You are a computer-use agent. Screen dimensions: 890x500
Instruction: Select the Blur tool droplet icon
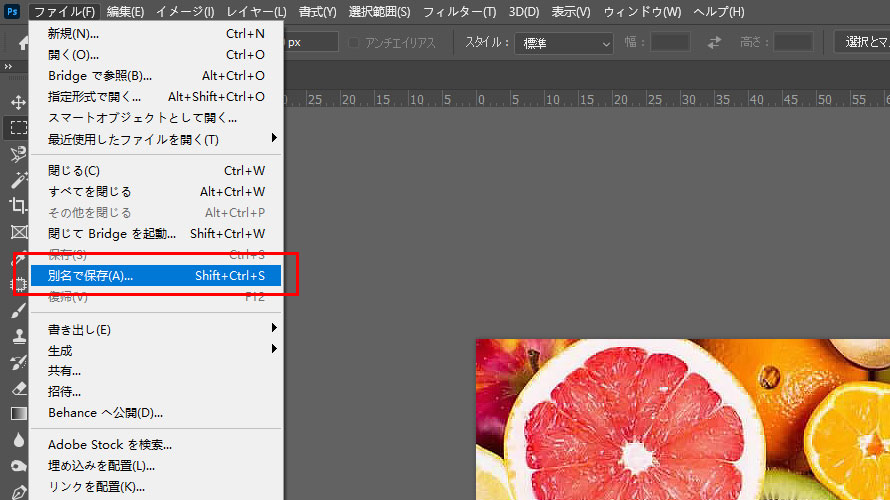(x=18, y=440)
